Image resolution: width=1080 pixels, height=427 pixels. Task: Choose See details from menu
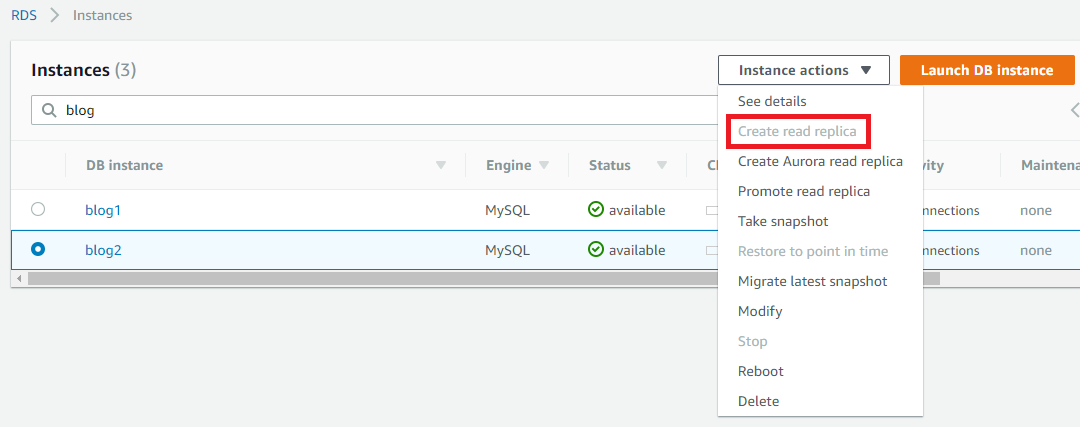(x=772, y=101)
